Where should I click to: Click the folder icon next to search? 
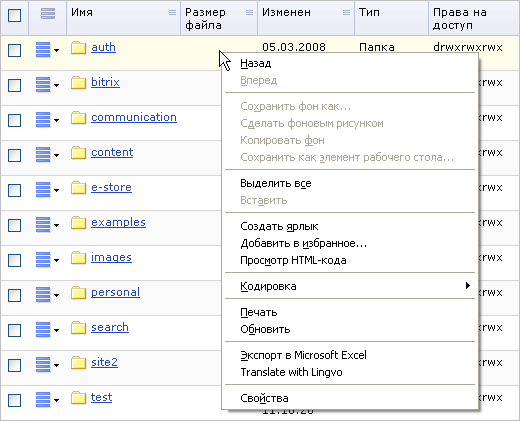tap(78, 328)
